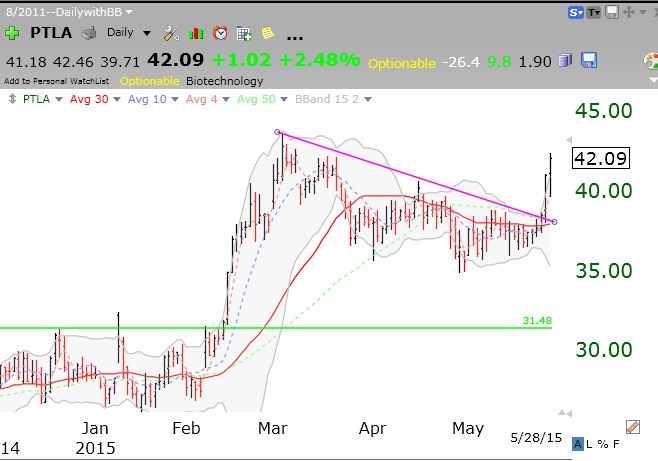This screenshot has width=658, height=461.
Task: Select the trendline handle at right end
Action: pos(554,222)
